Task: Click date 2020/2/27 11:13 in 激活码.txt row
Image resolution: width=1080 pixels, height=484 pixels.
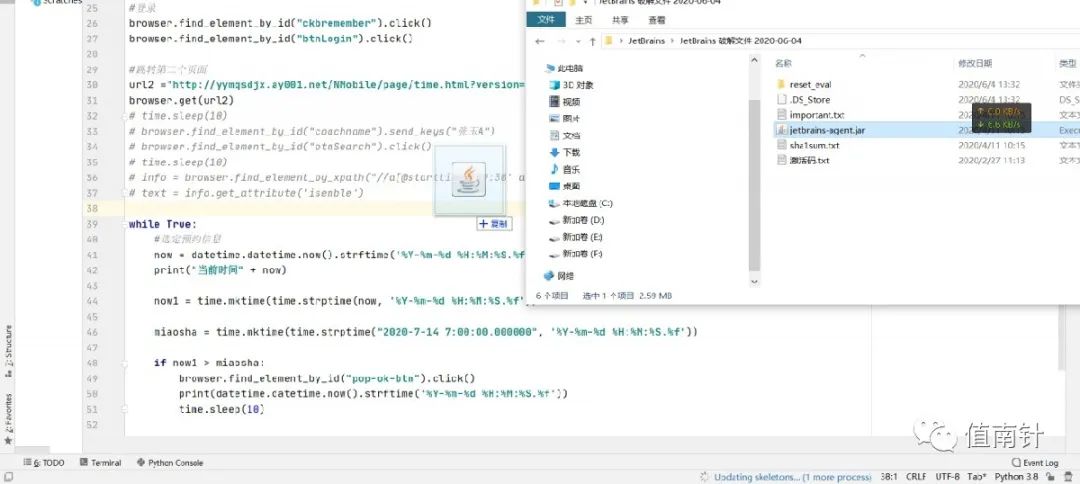Action: [x=992, y=160]
